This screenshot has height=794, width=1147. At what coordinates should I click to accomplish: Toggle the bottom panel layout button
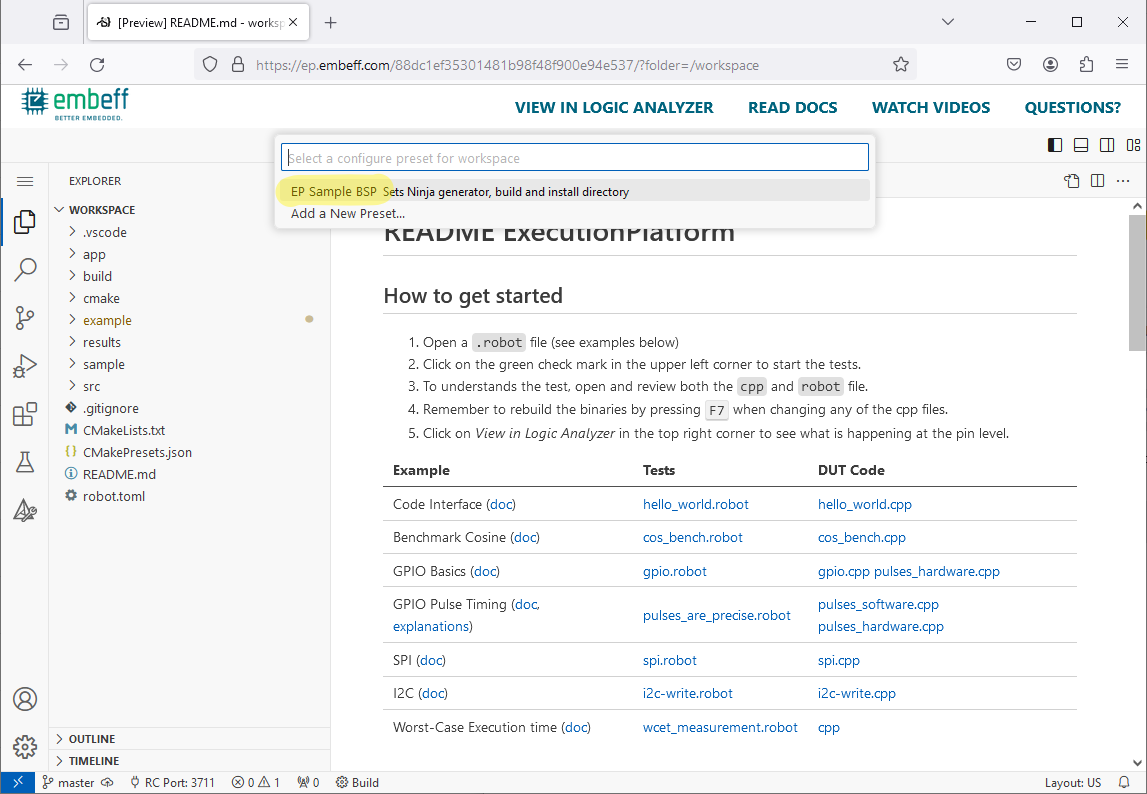coord(1081,145)
